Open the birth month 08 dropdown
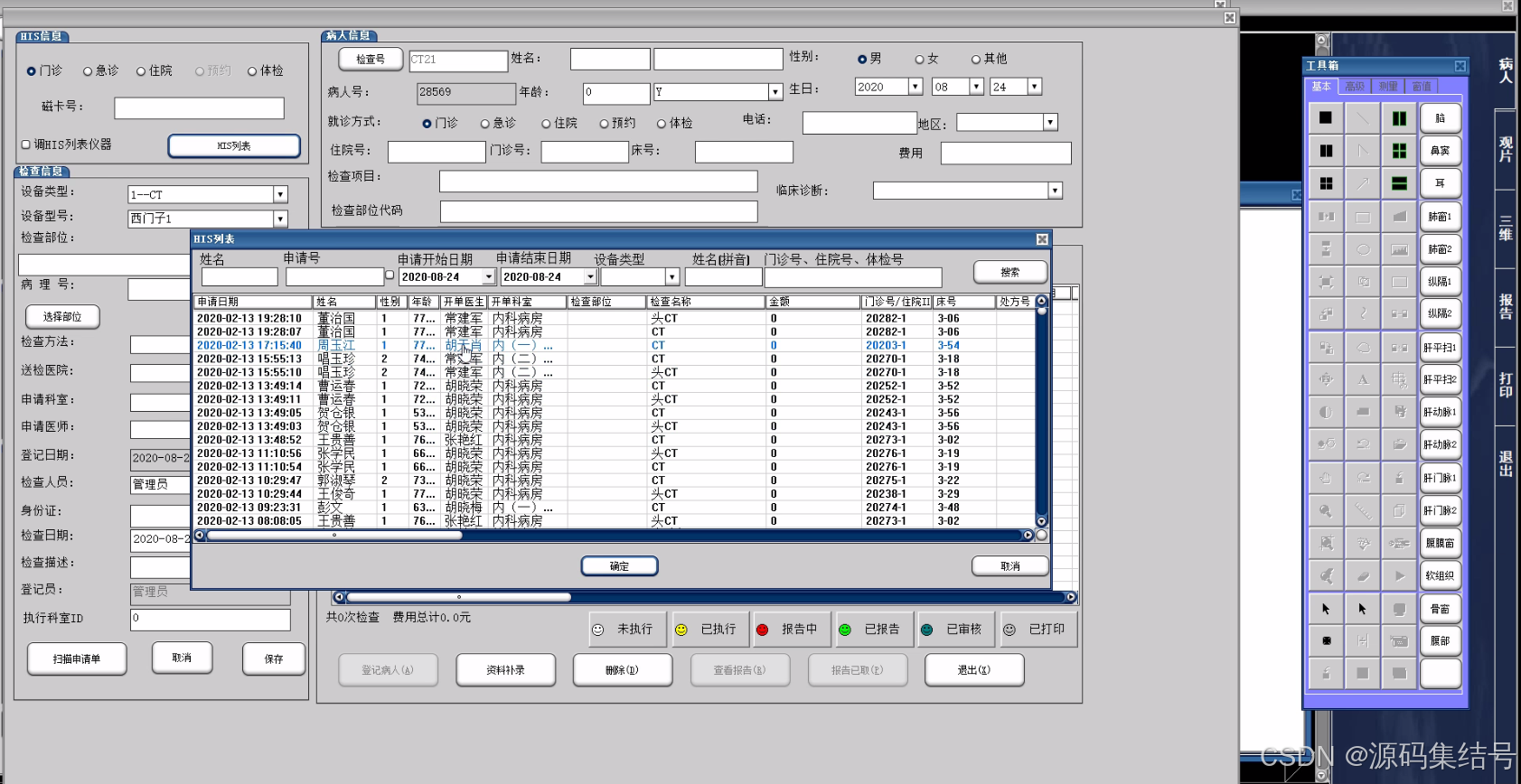 click(976, 87)
